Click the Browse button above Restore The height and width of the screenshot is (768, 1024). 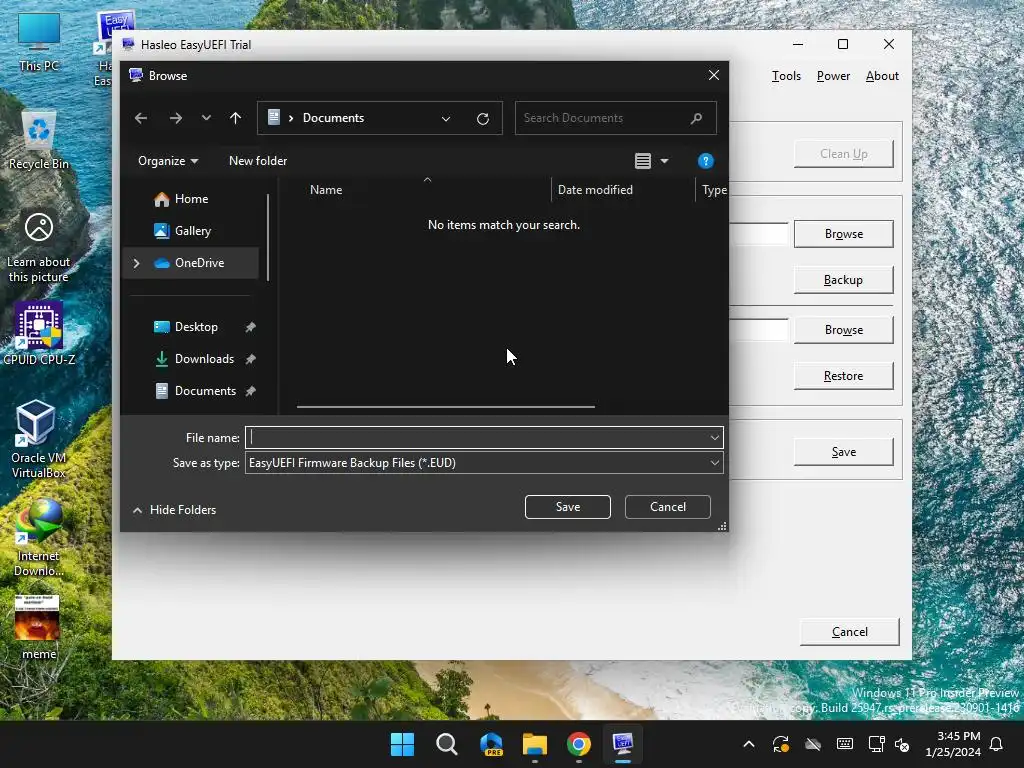[843, 330]
